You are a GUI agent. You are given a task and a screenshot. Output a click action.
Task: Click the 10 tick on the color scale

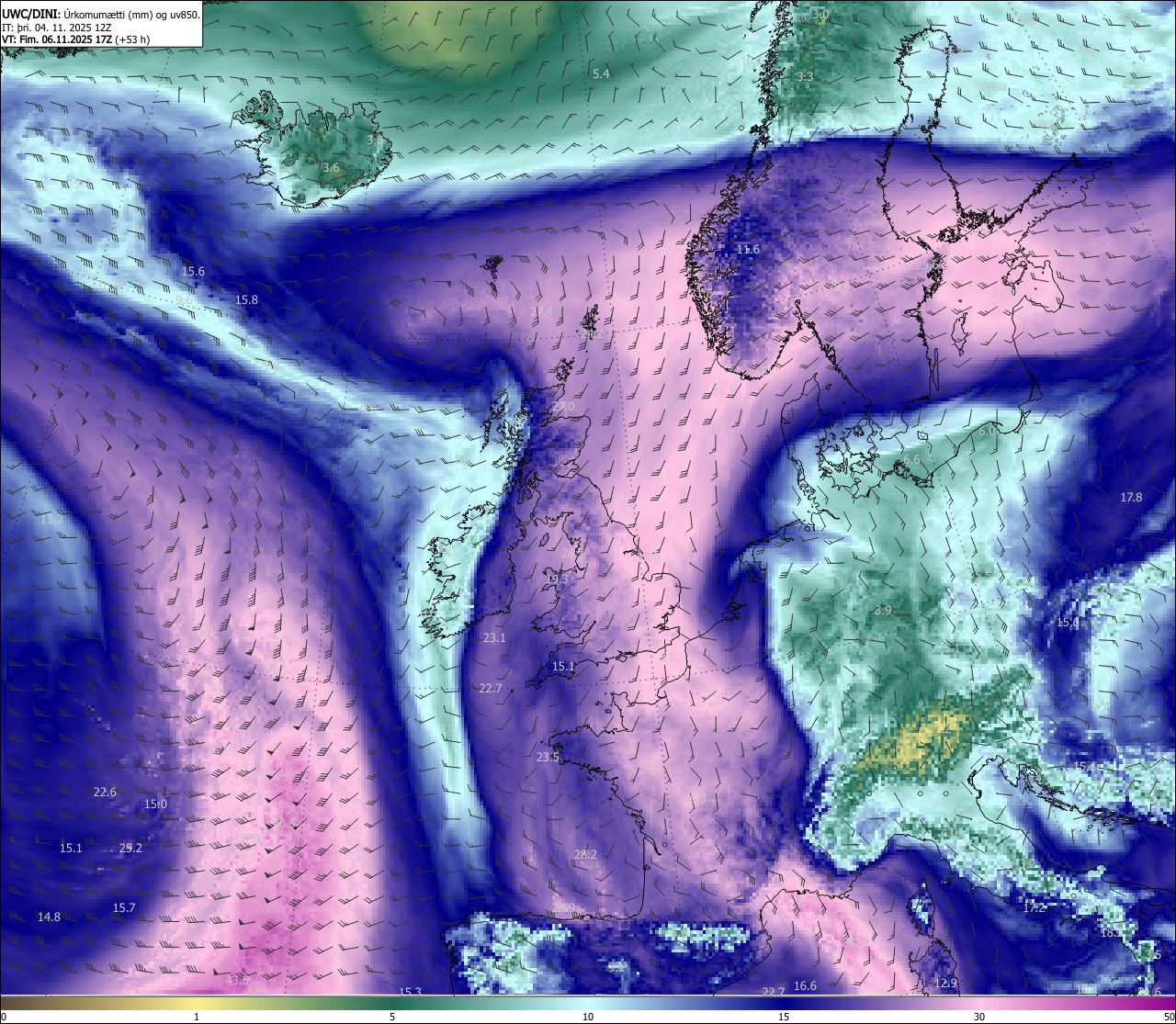pyautogui.click(x=588, y=1017)
